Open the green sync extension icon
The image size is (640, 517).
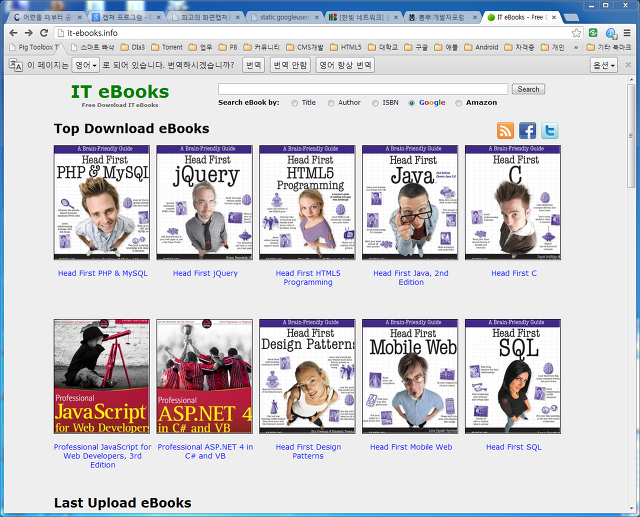point(593,33)
